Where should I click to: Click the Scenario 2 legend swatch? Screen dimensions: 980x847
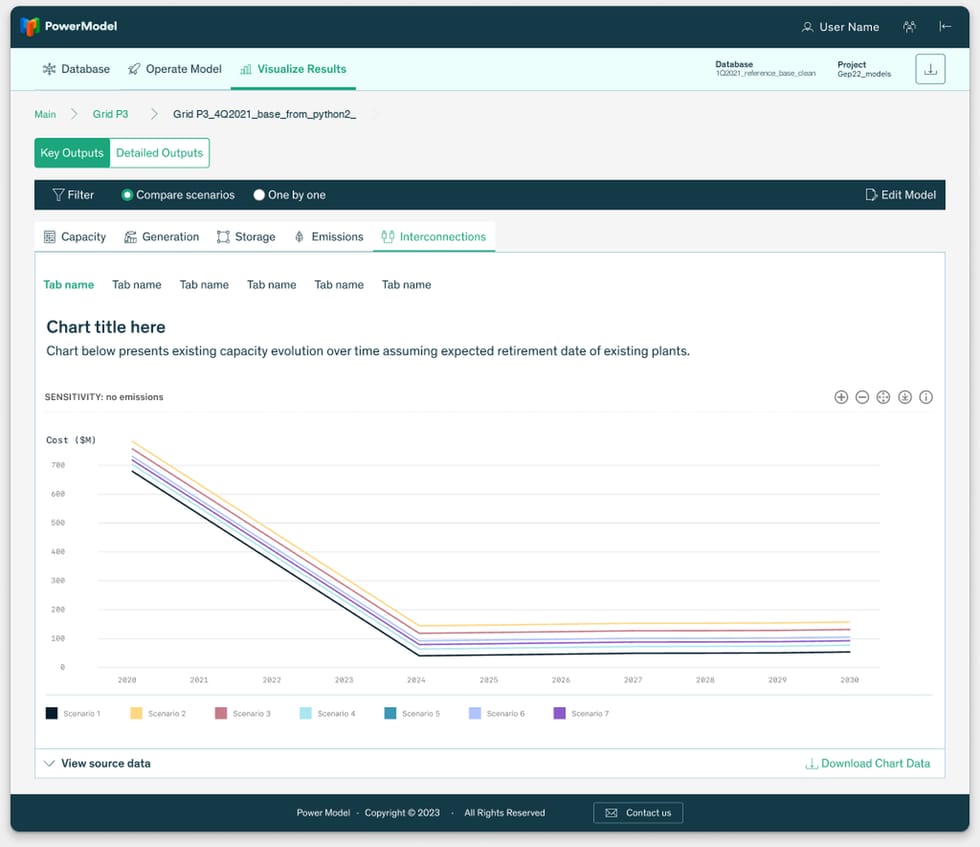tap(136, 713)
